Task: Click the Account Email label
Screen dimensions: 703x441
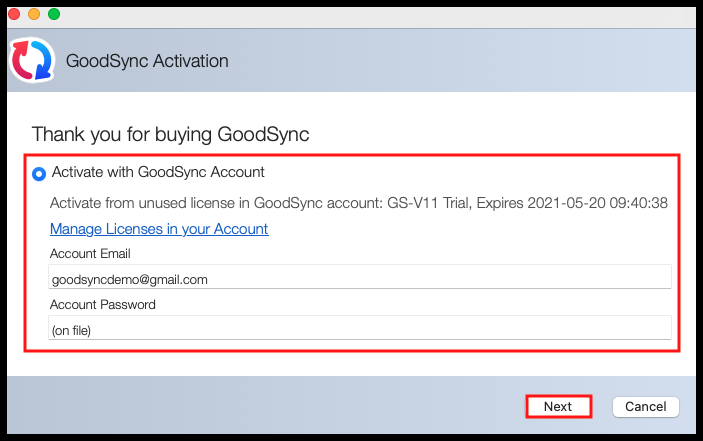Action: 90,254
